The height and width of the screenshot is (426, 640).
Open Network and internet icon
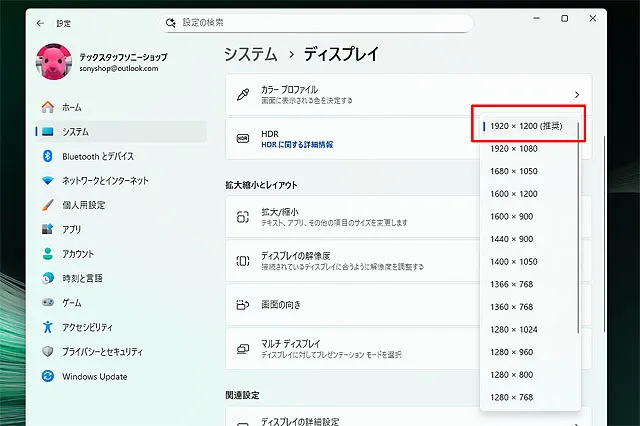coord(47,181)
